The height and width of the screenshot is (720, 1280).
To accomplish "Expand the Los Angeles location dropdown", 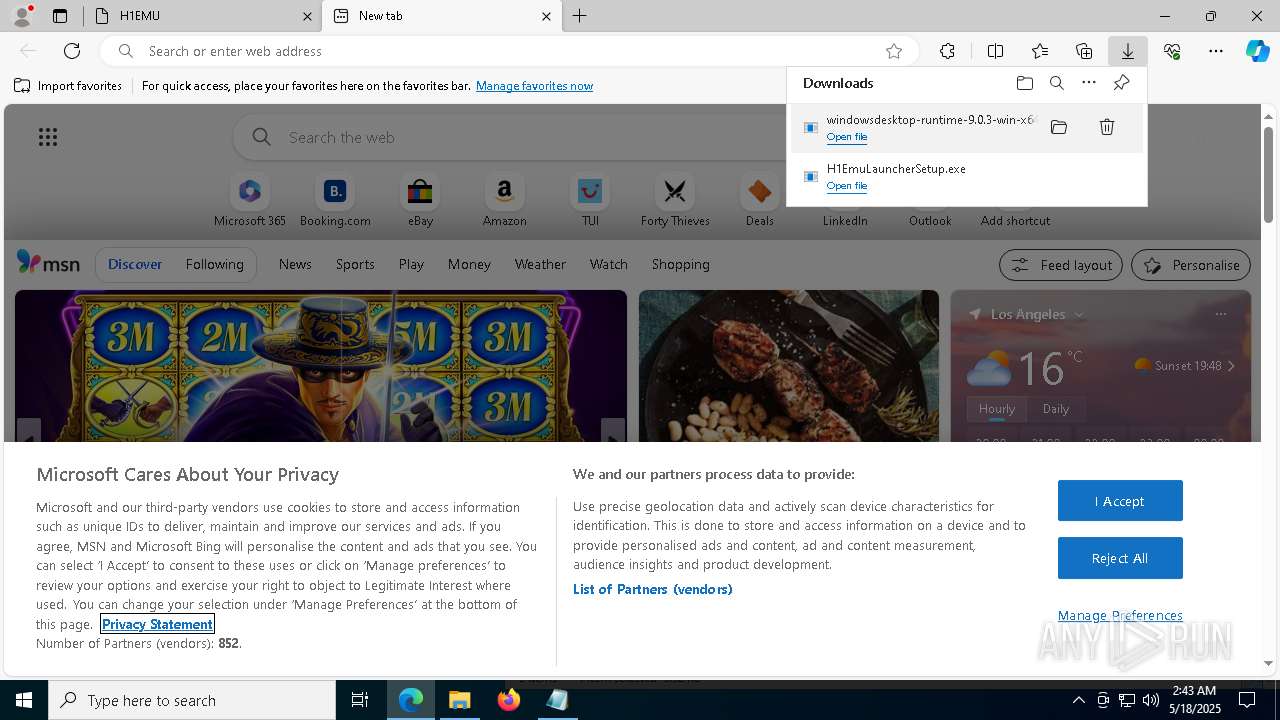I will tap(1079, 315).
